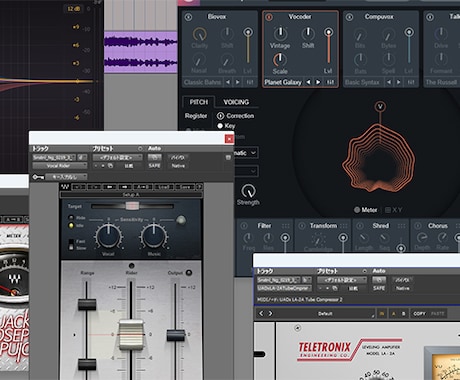
Task: Open the LA-2A Default preset menu
Action: [x=325, y=314]
